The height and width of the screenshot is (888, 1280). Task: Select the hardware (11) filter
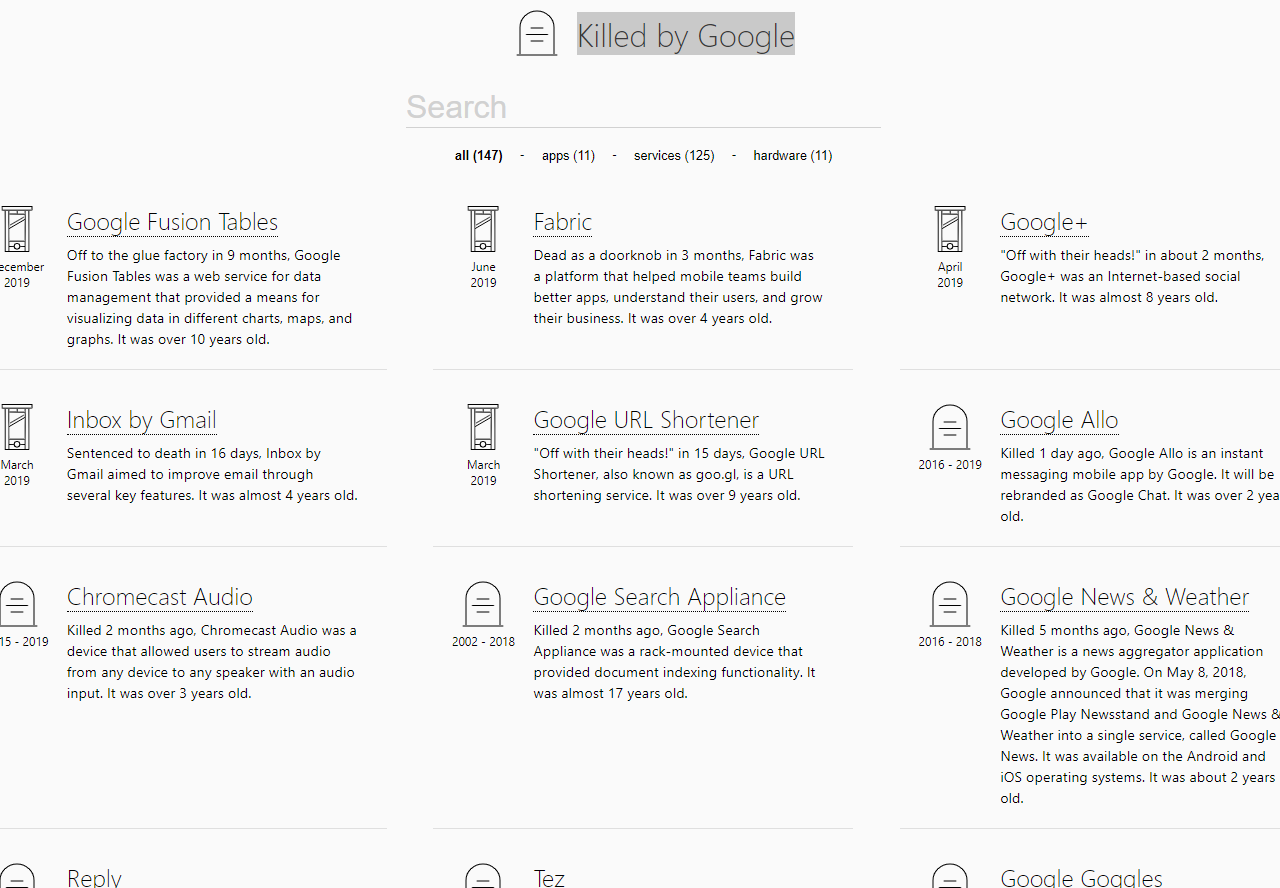[793, 155]
